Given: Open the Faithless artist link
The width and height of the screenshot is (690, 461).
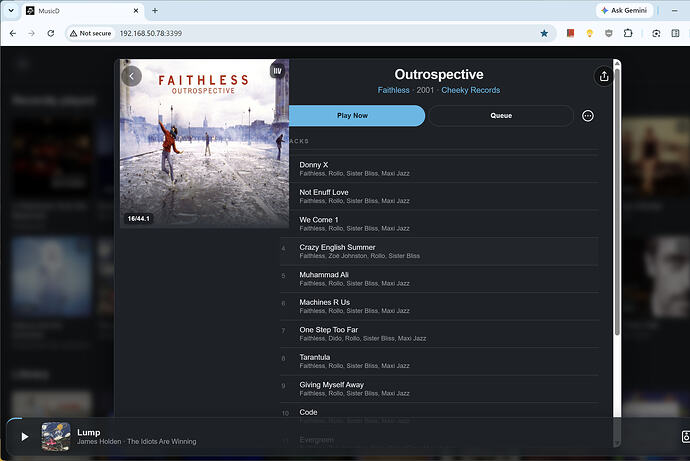Looking at the screenshot, I should pos(393,90).
